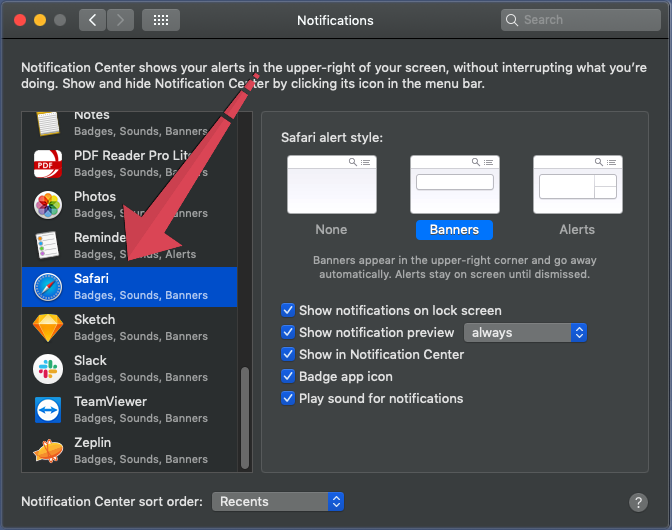Select the Photos app icon
This screenshot has height=530, width=672.
click(48, 205)
